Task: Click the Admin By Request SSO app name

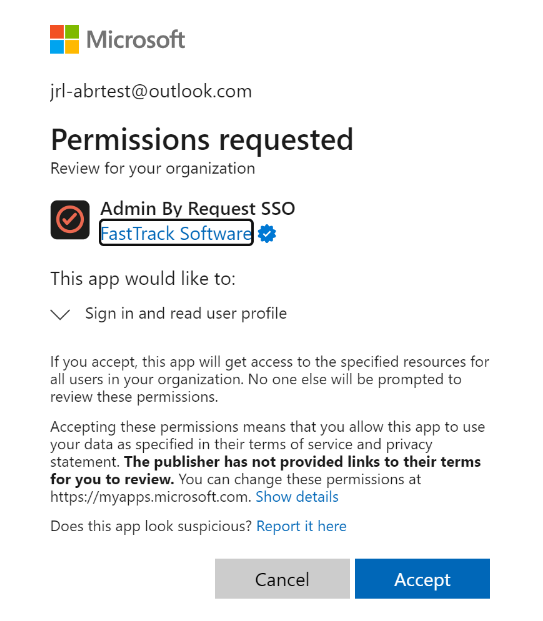Action: (x=198, y=208)
